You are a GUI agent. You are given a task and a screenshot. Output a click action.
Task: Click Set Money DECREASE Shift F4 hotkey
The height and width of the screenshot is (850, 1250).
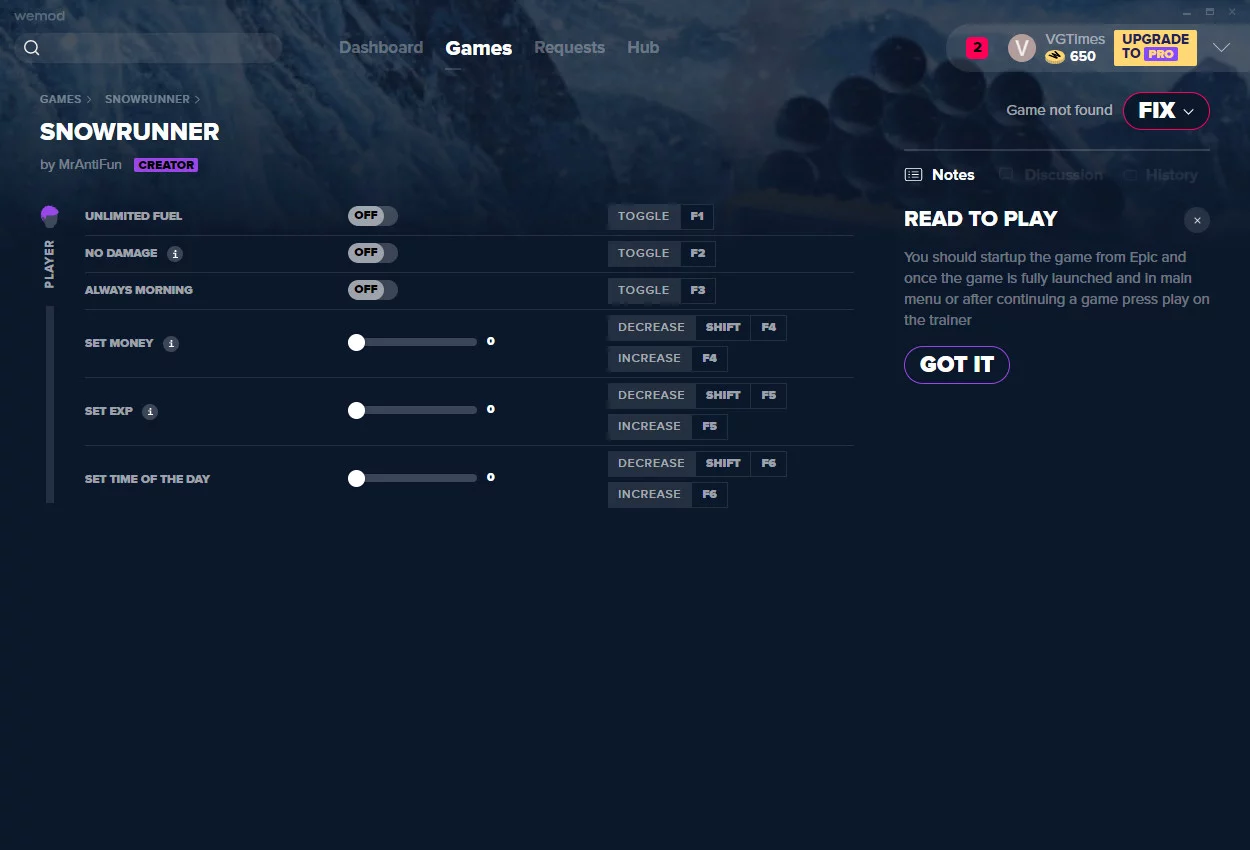[x=697, y=328]
